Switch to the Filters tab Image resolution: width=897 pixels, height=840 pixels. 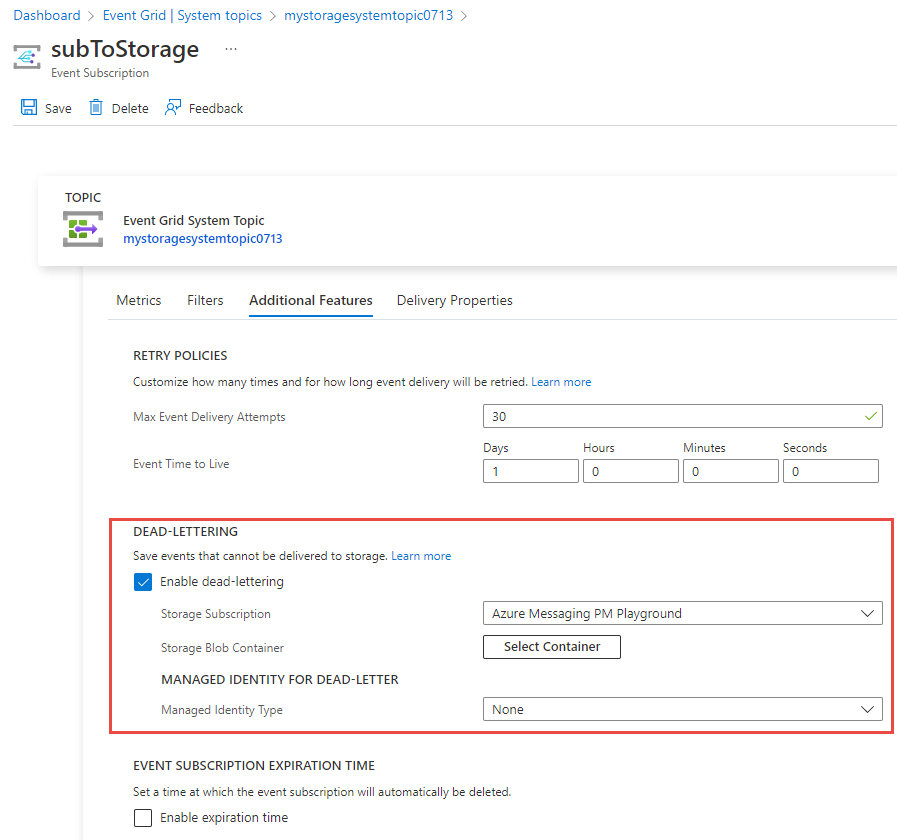[205, 300]
